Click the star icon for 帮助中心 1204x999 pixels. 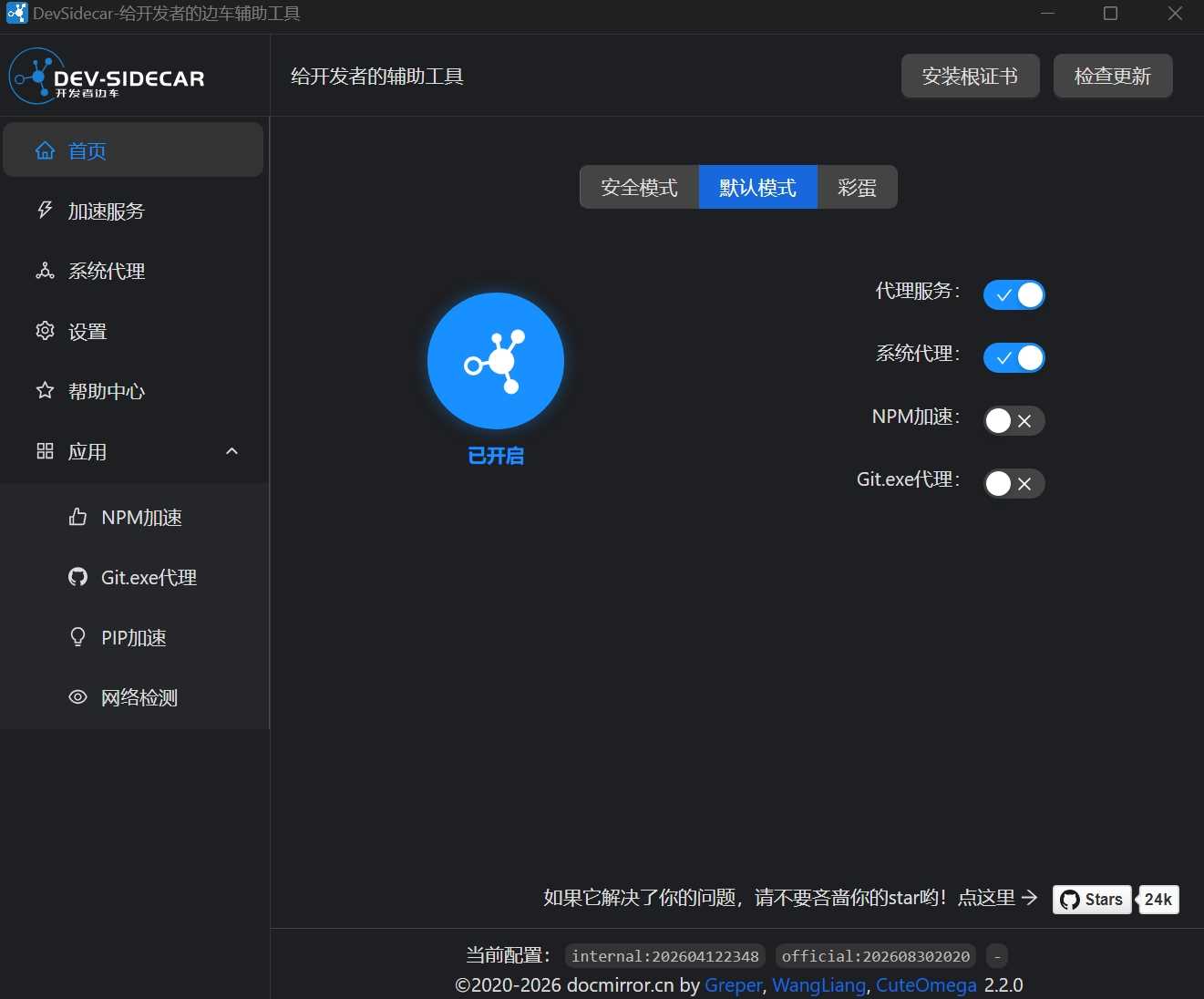pyautogui.click(x=45, y=391)
